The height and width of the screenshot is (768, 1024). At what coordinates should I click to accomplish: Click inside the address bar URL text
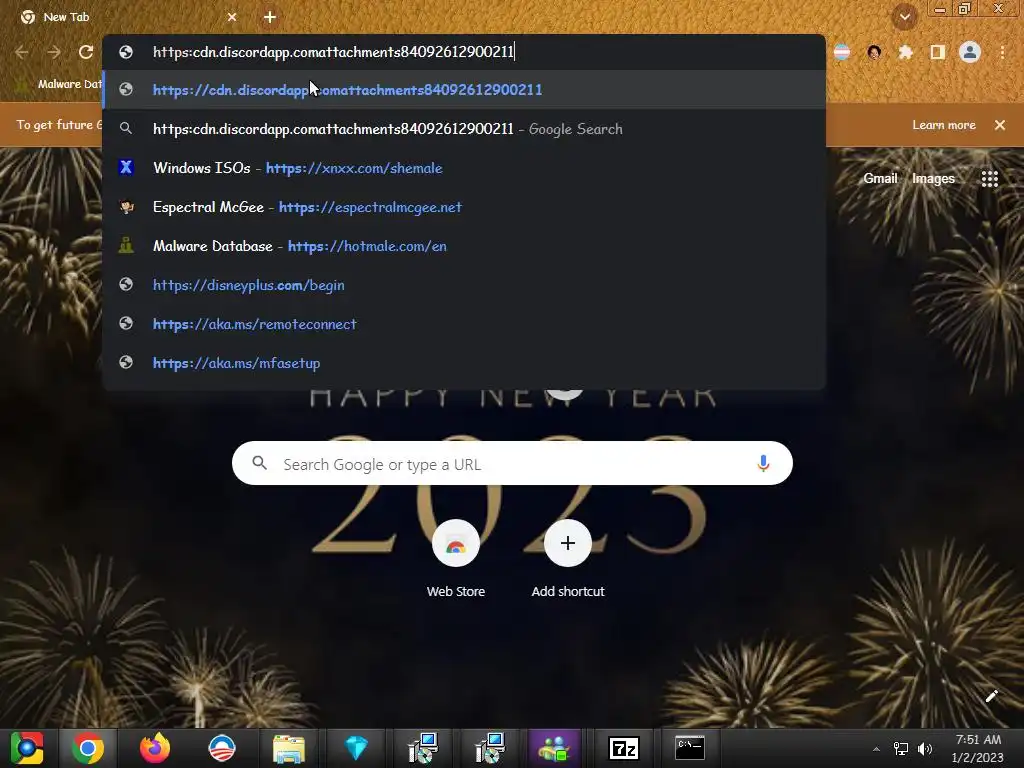(x=334, y=52)
